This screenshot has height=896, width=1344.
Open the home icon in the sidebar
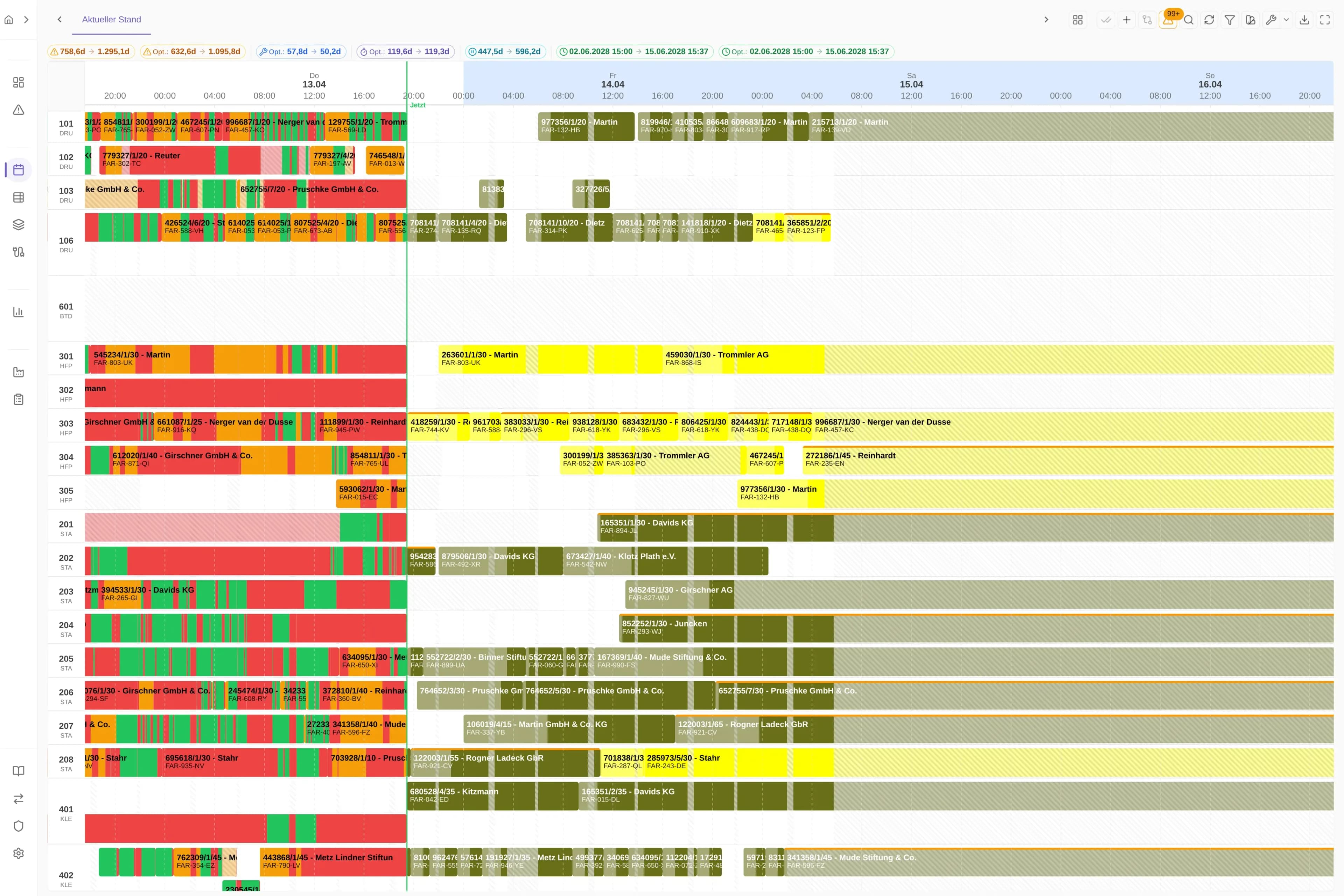tap(8, 20)
